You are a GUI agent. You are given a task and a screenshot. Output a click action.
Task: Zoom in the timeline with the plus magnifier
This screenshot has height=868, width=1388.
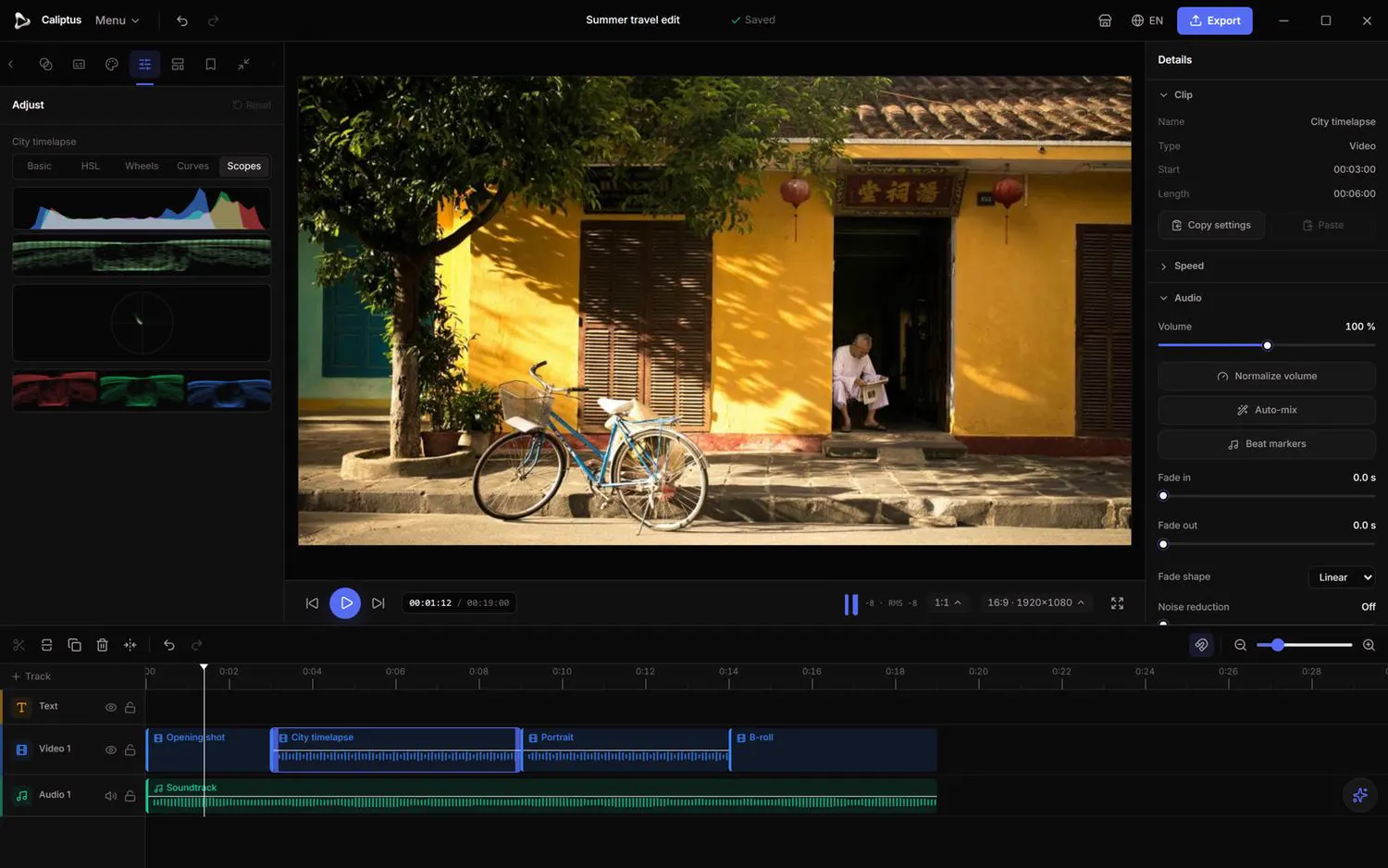1369,645
